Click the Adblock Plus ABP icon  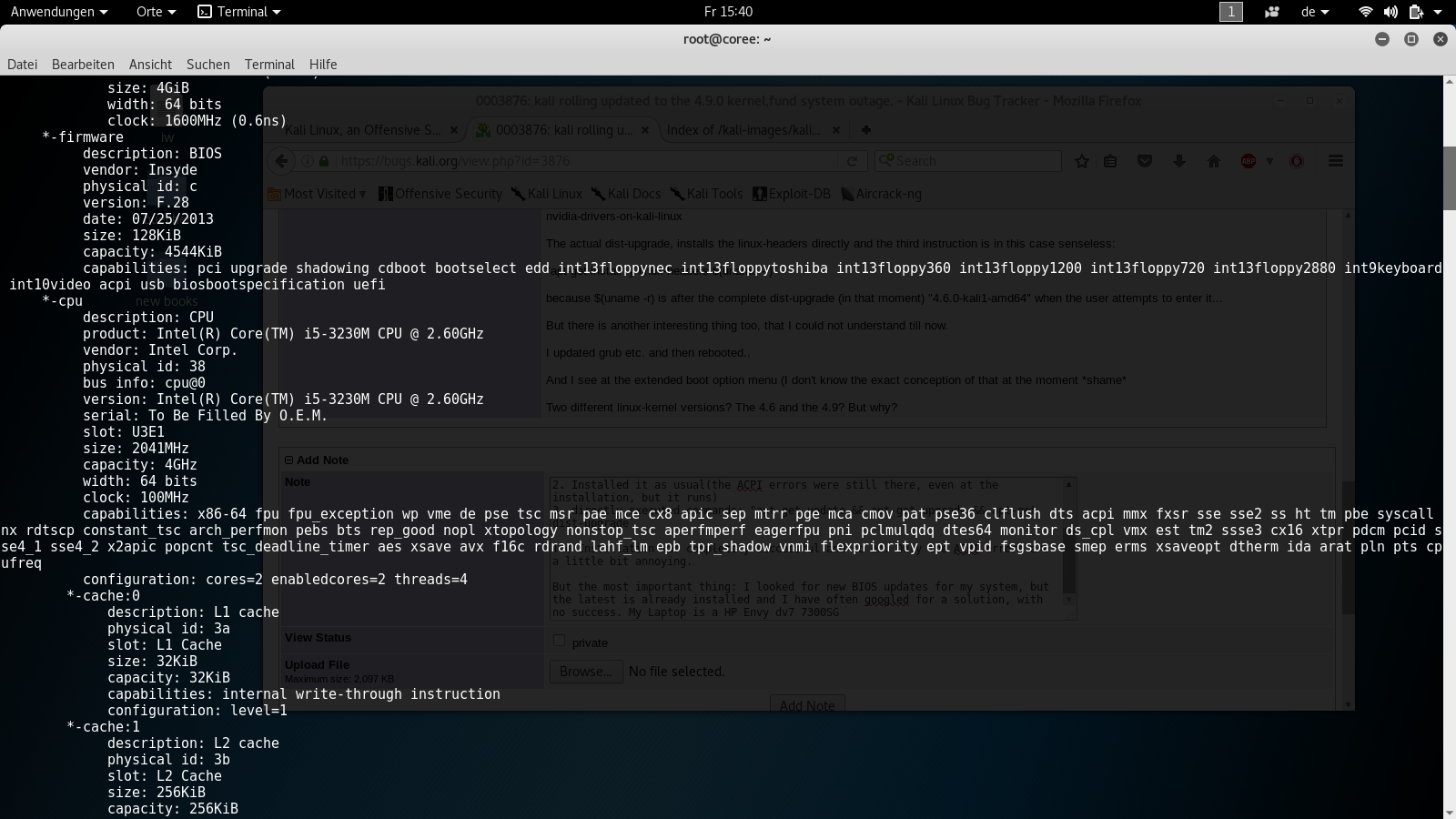tap(1249, 161)
